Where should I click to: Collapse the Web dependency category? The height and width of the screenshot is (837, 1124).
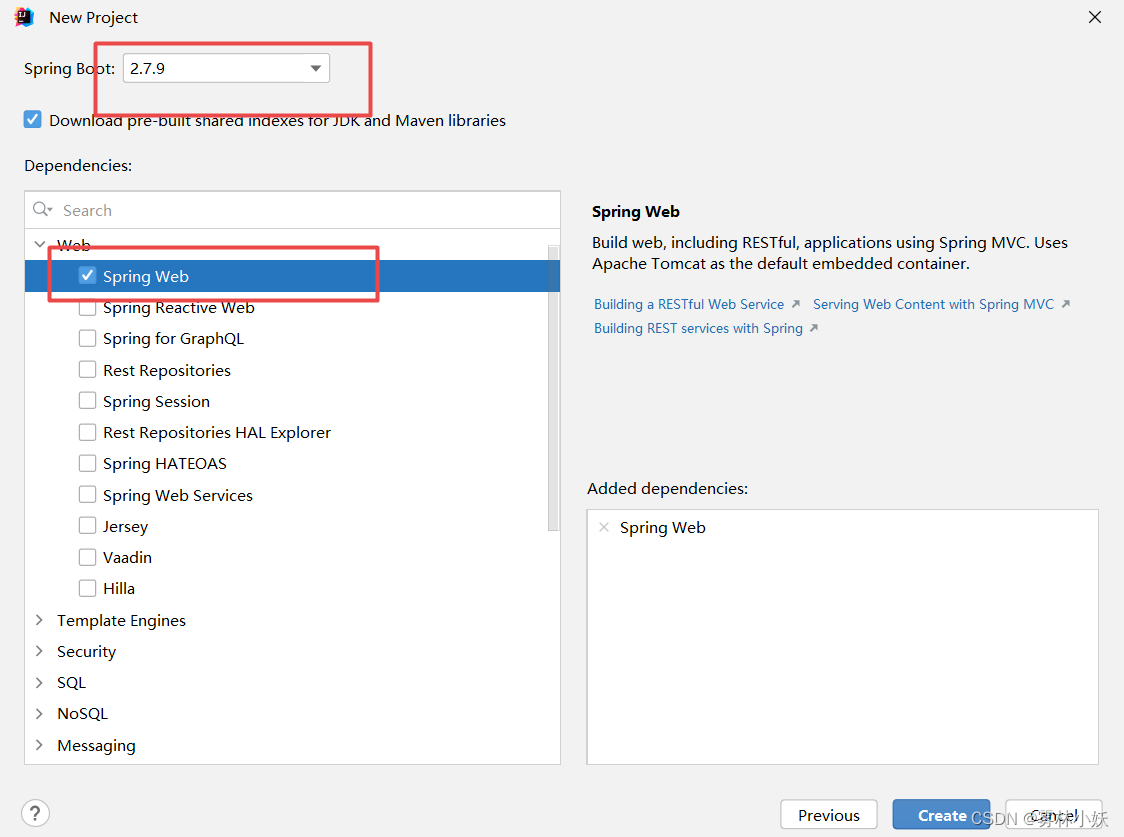point(40,244)
